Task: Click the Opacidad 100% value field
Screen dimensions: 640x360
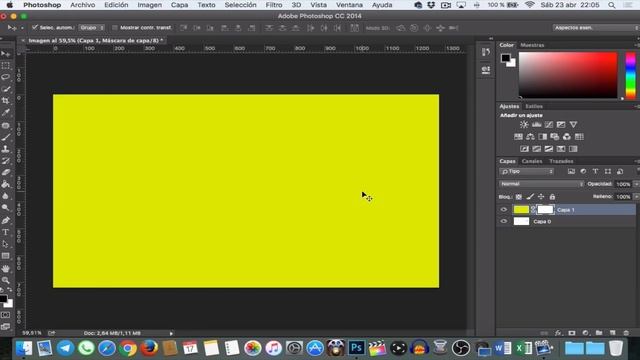Action: pos(623,184)
